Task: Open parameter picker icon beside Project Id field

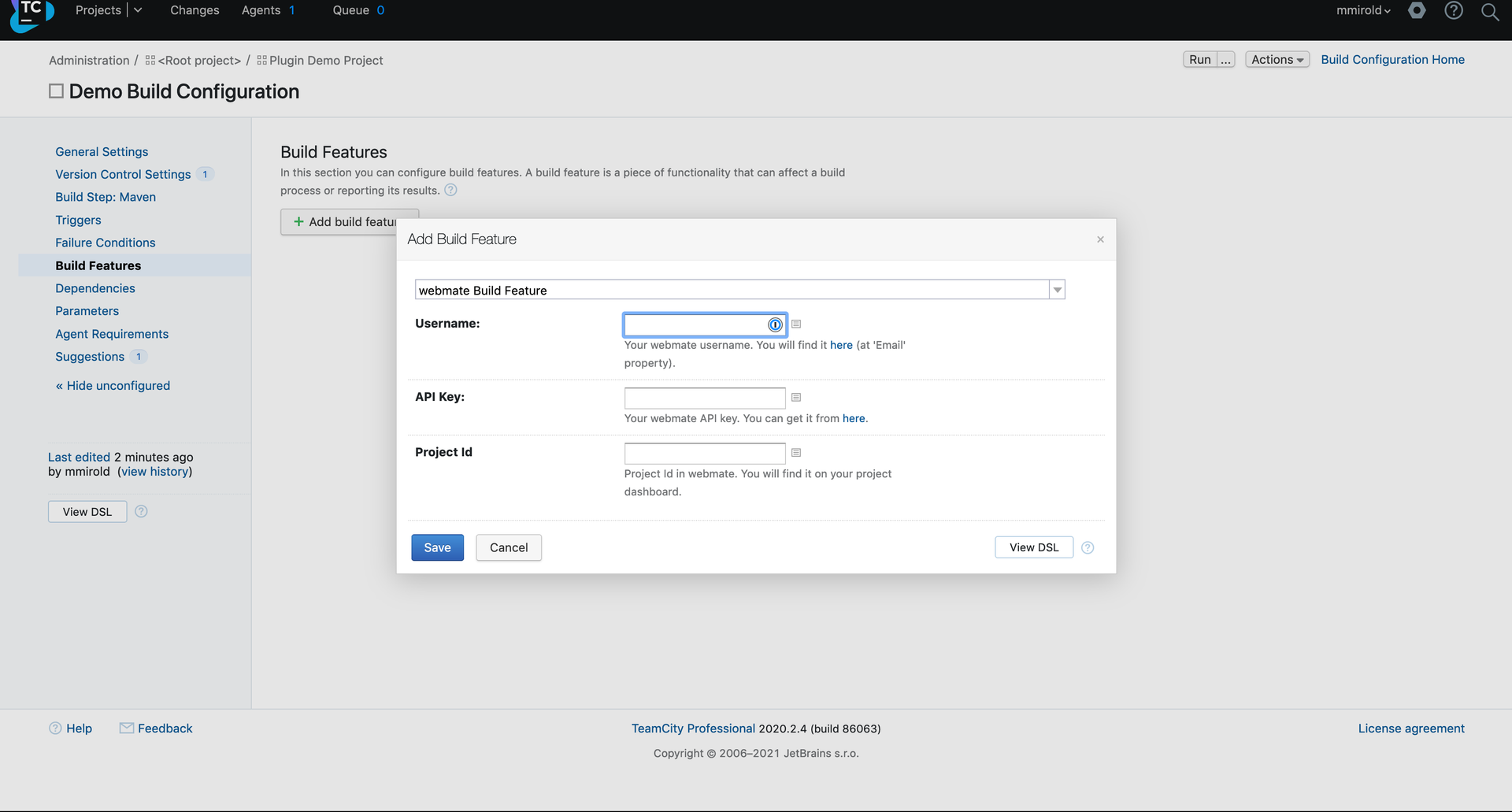Action: 796,452
